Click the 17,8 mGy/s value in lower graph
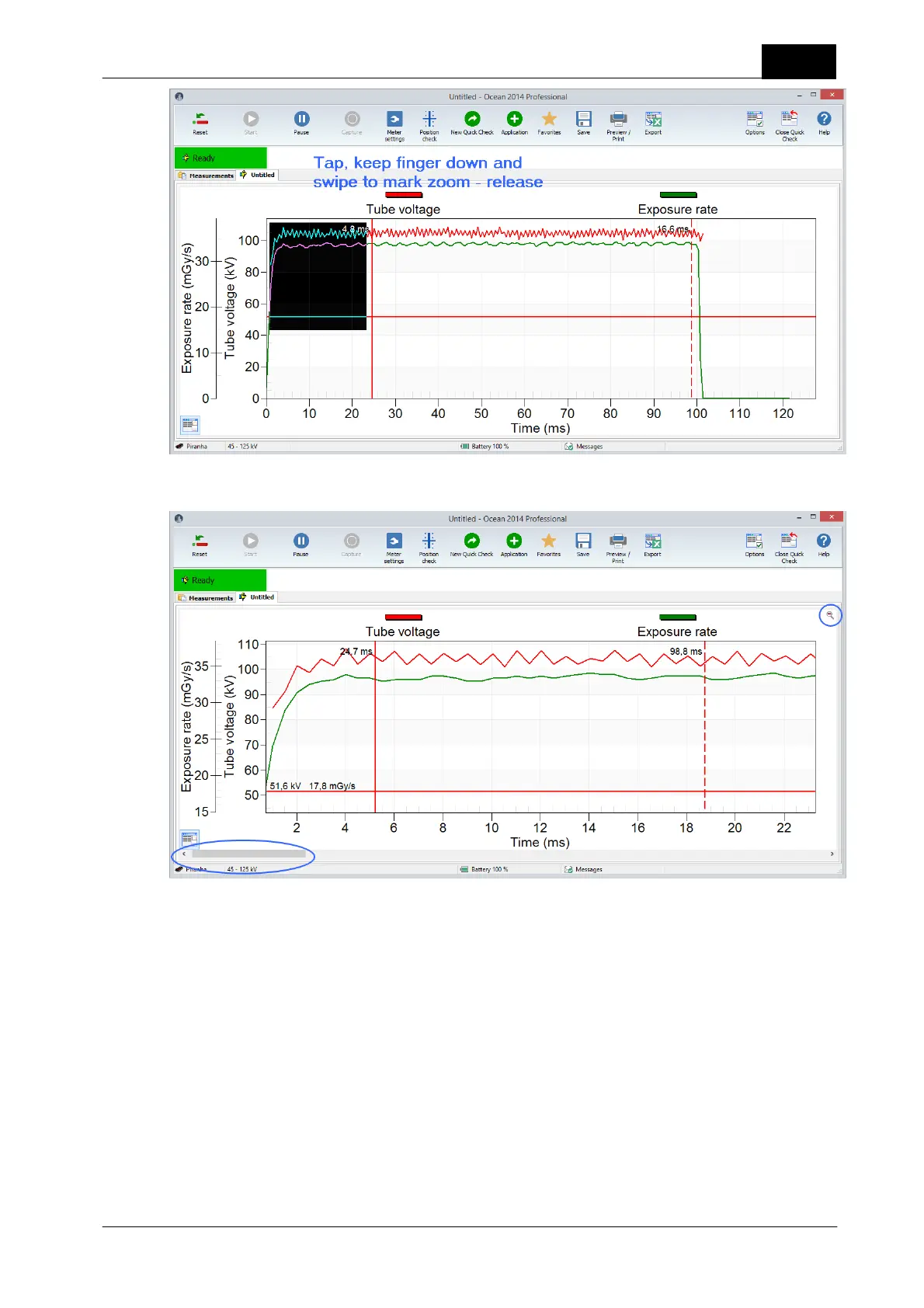 (332, 786)
